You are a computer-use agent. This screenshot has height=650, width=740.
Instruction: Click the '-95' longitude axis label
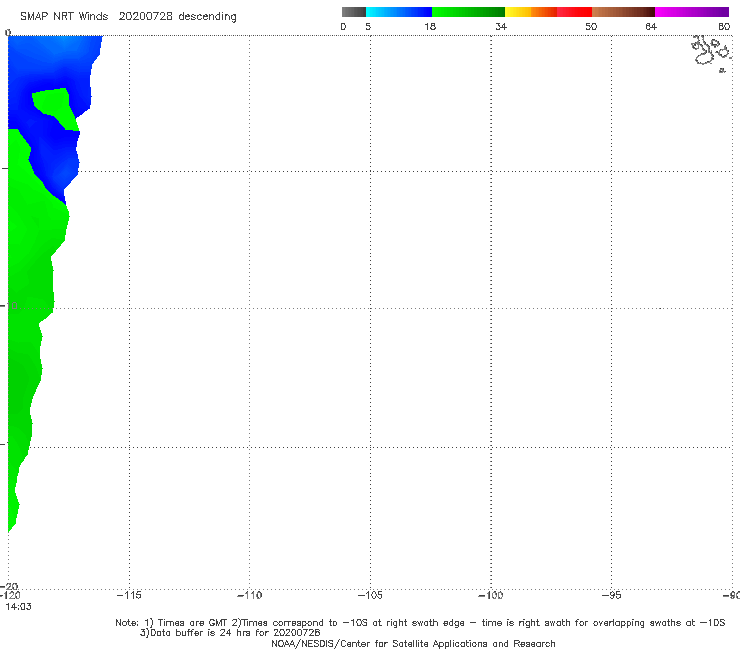(611, 595)
